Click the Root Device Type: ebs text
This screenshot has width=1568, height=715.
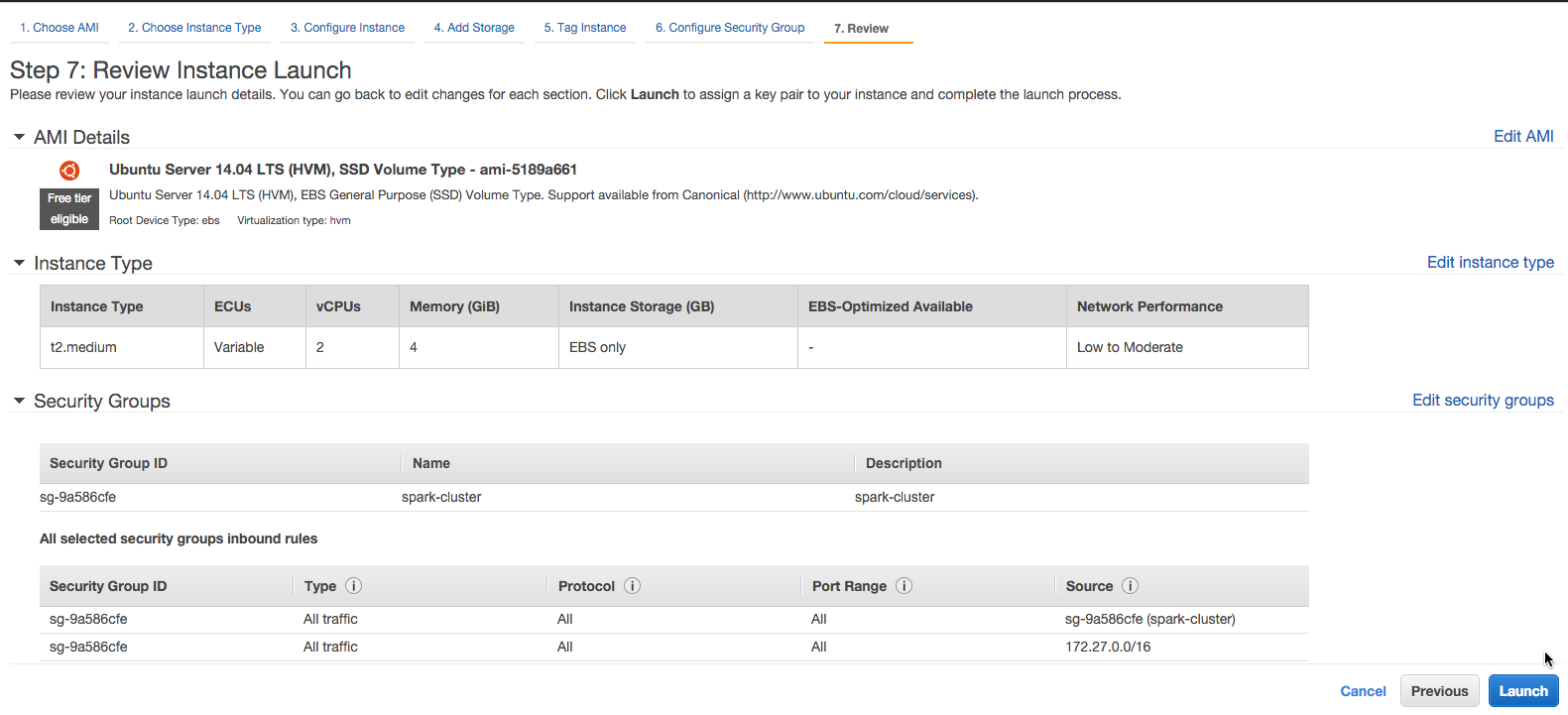pos(165,220)
